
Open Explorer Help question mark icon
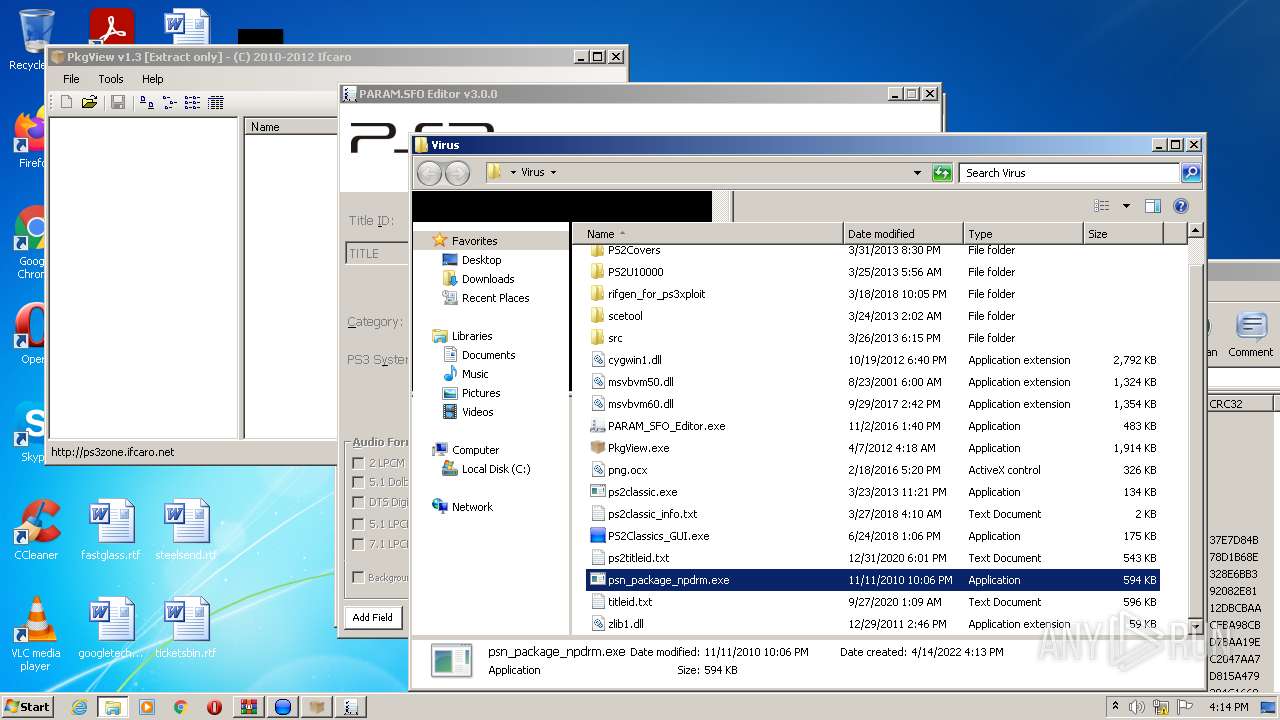coord(1180,206)
